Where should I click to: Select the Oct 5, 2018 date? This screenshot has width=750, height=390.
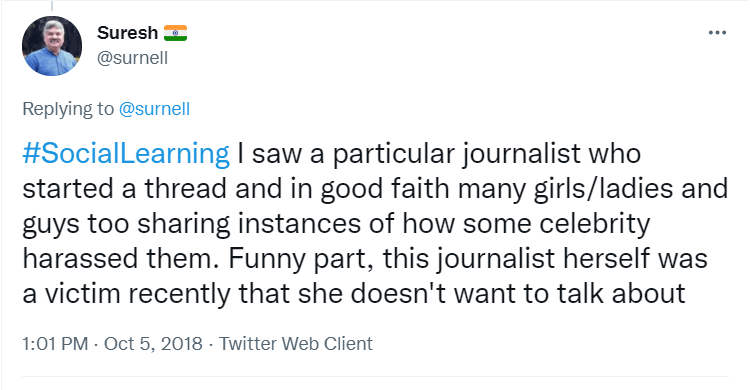tap(153, 344)
